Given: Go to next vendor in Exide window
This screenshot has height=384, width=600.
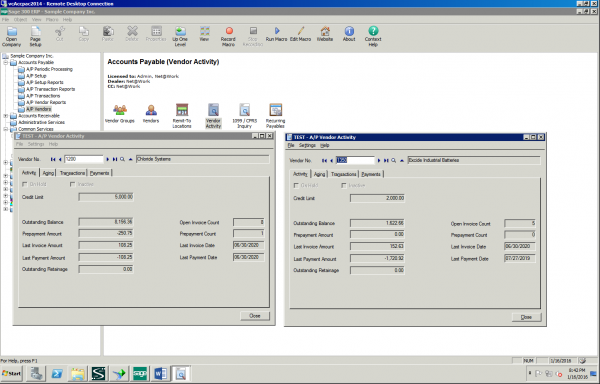Looking at the screenshot, I should point(379,160).
